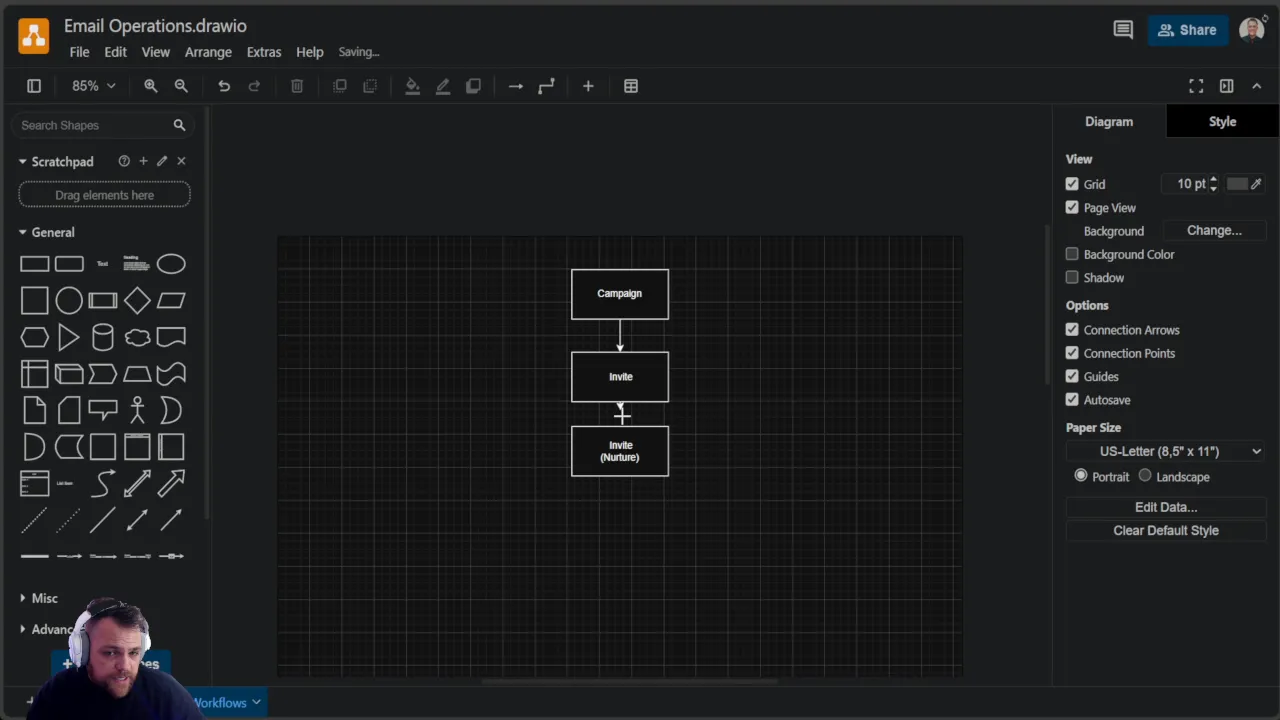1280x720 pixels.
Task: Select the Landscape radio button
Action: (x=1145, y=476)
